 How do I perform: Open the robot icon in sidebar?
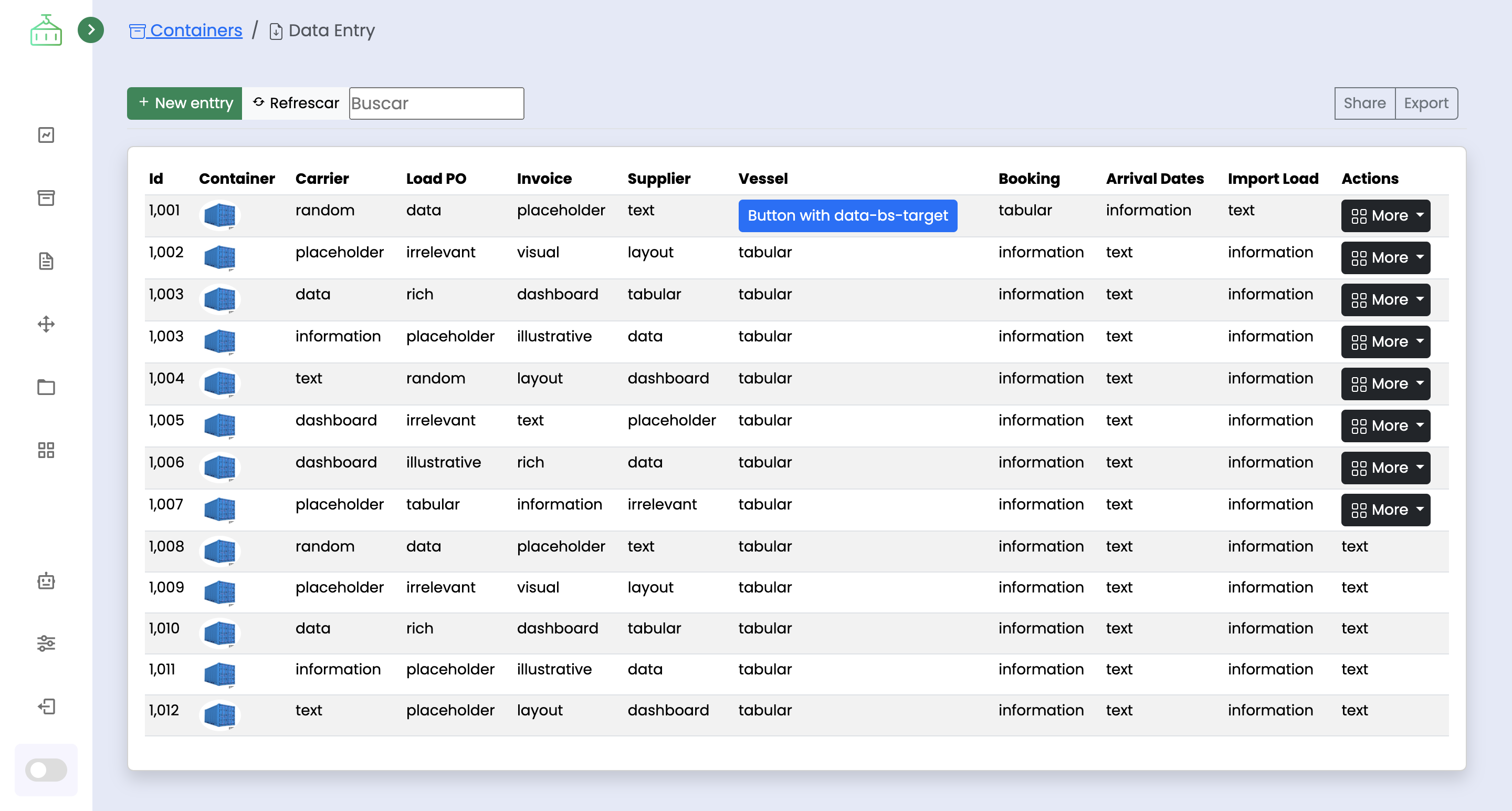coord(46,581)
